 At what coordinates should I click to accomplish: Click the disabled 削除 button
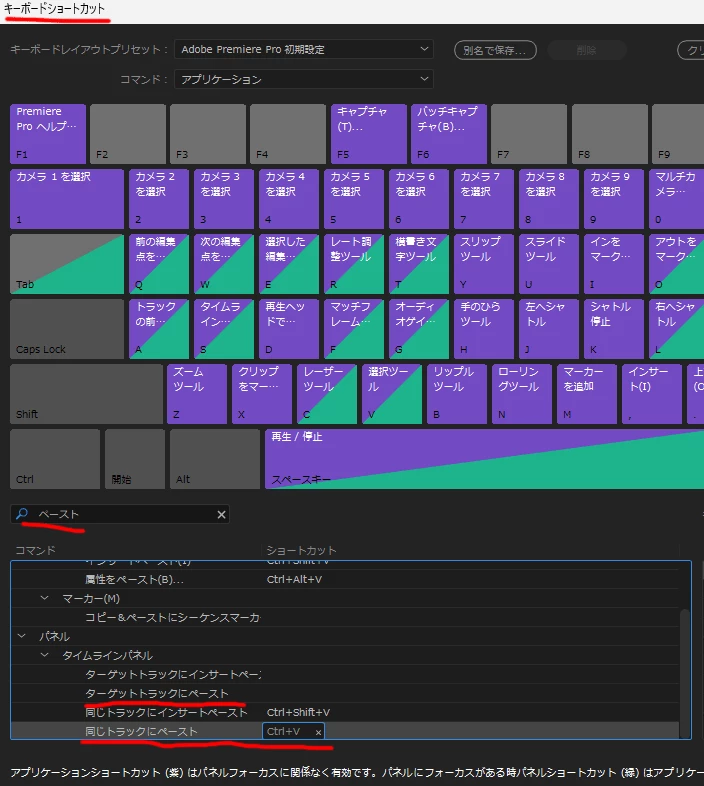tap(587, 50)
